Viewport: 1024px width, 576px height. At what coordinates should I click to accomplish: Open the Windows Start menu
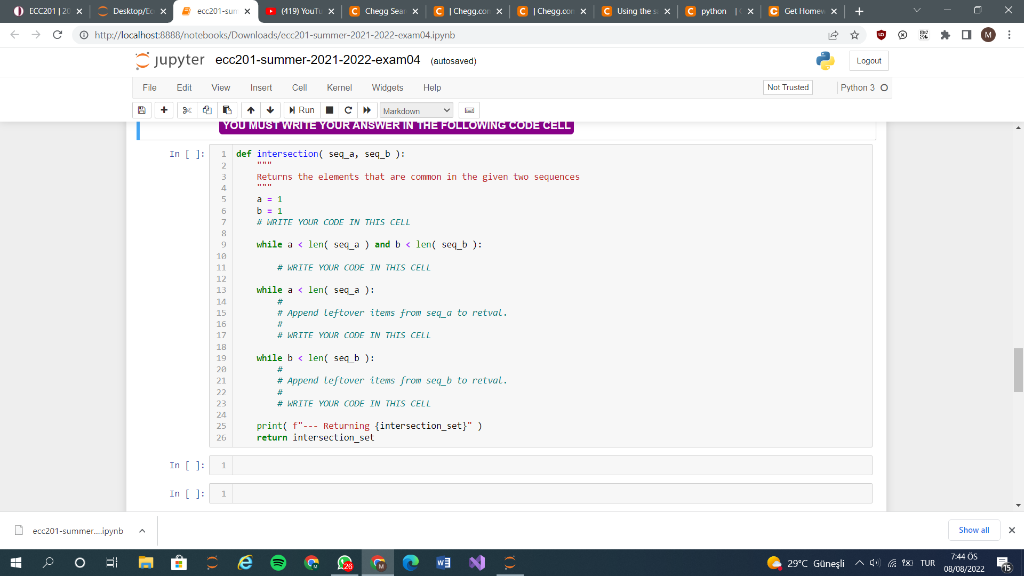[16, 562]
